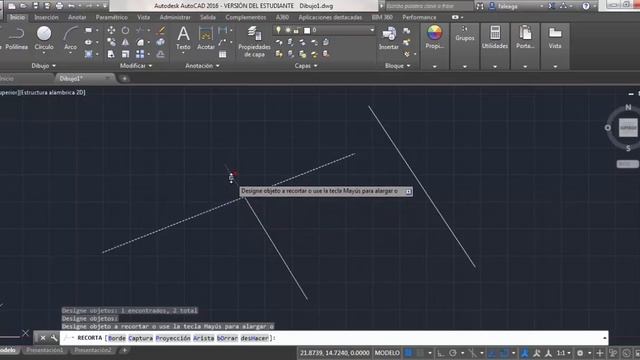The width and height of the screenshot is (640, 360).
Task: Toggle layer freeze sun icon in Capas dropdown
Action: pyautogui.click(x=288, y=30)
